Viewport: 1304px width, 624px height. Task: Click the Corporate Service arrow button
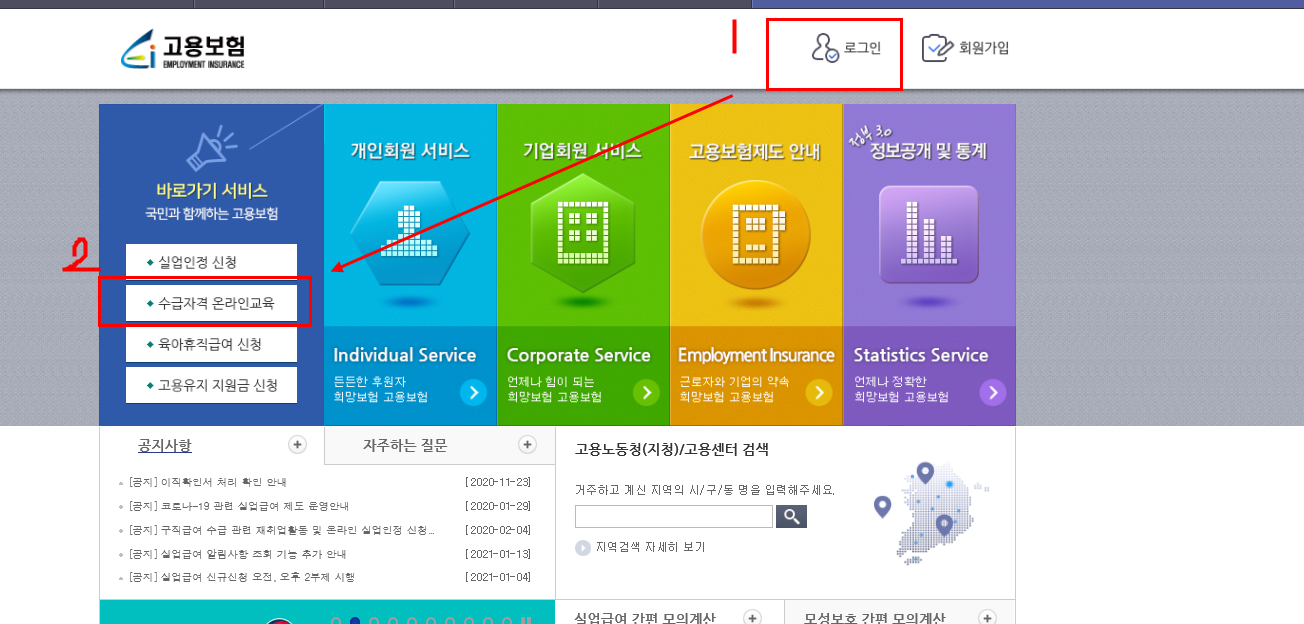(x=646, y=392)
